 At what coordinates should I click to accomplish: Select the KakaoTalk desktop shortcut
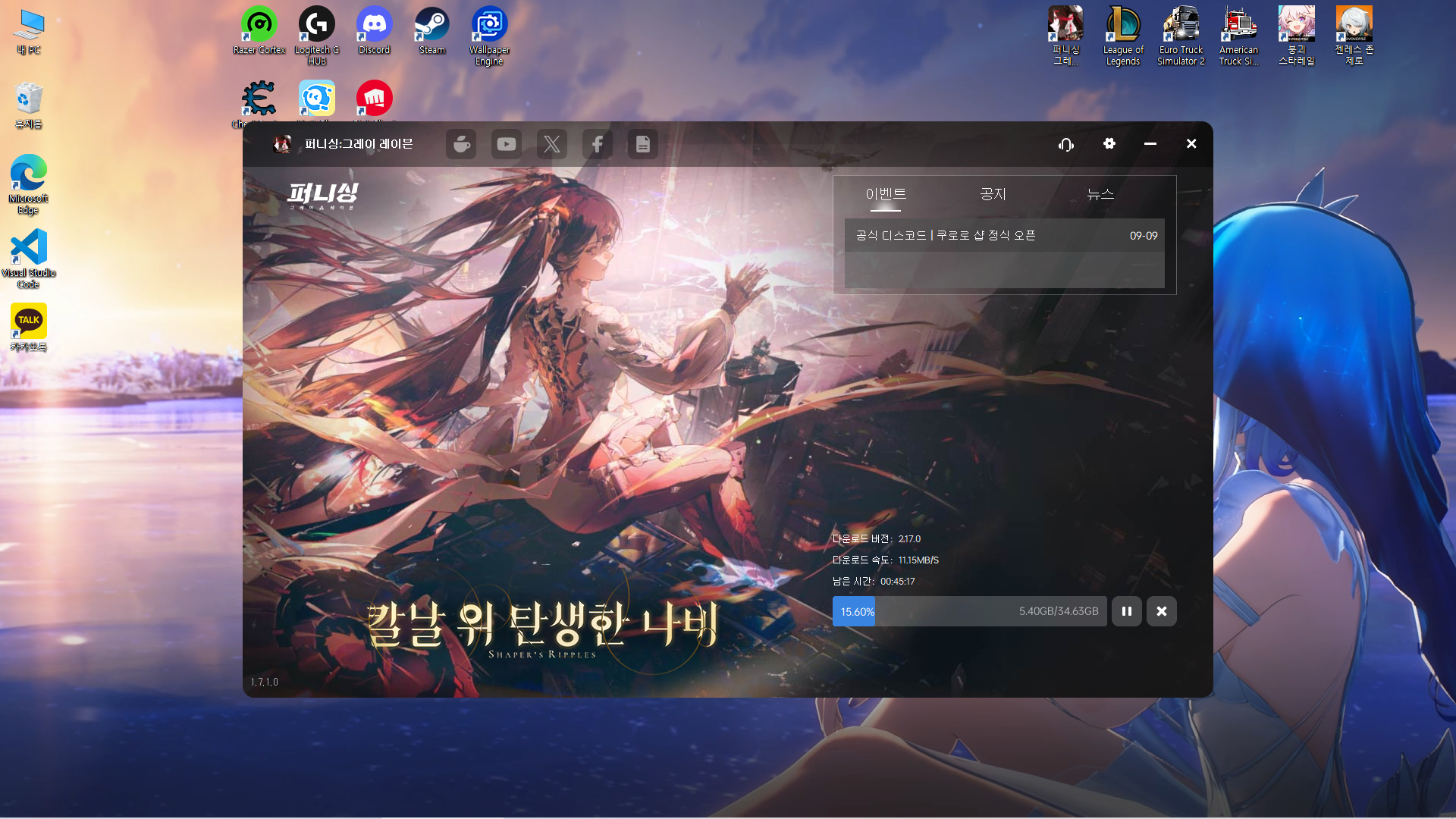(29, 328)
